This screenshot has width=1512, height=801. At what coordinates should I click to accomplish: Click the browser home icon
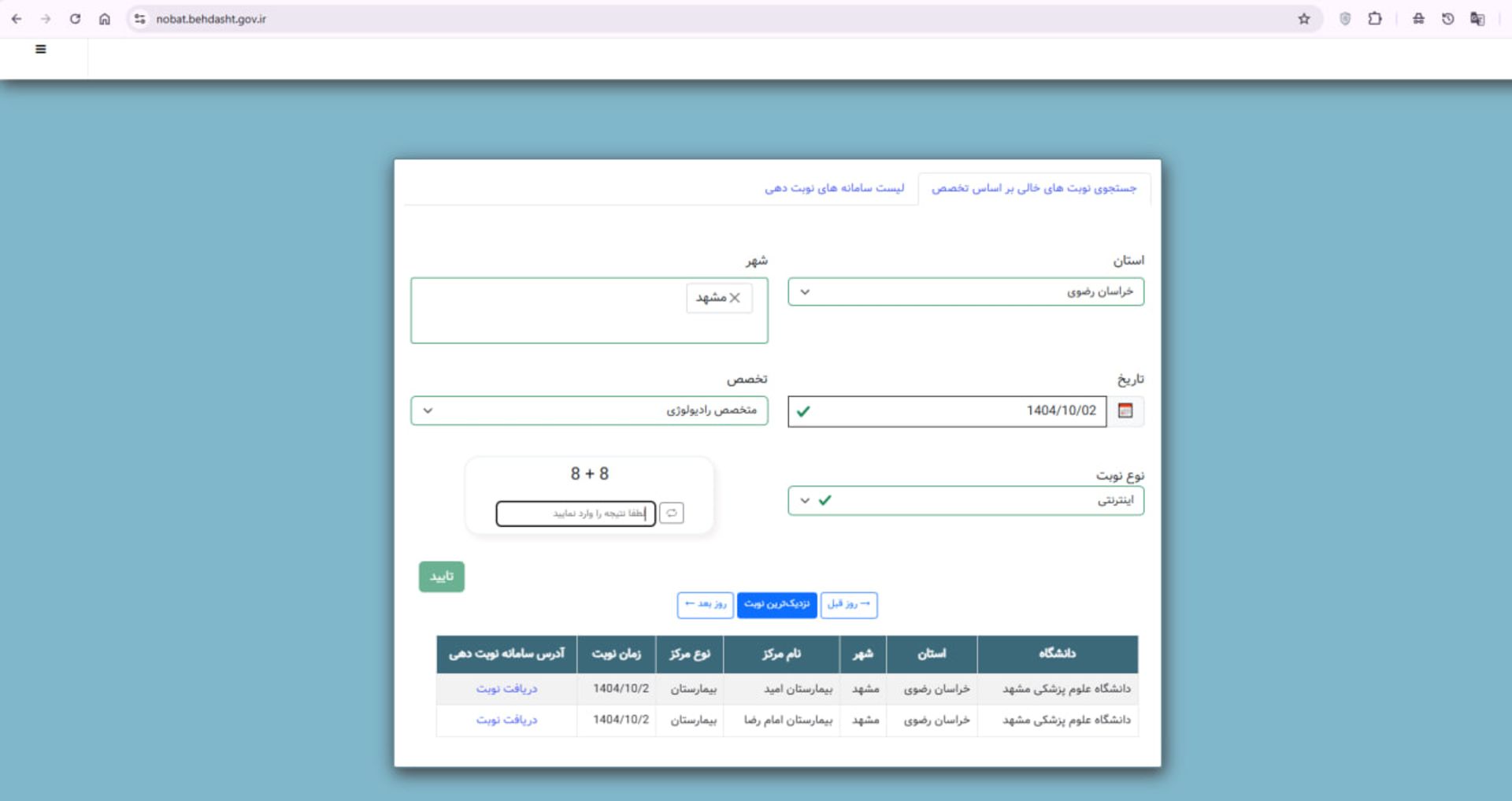105,18
